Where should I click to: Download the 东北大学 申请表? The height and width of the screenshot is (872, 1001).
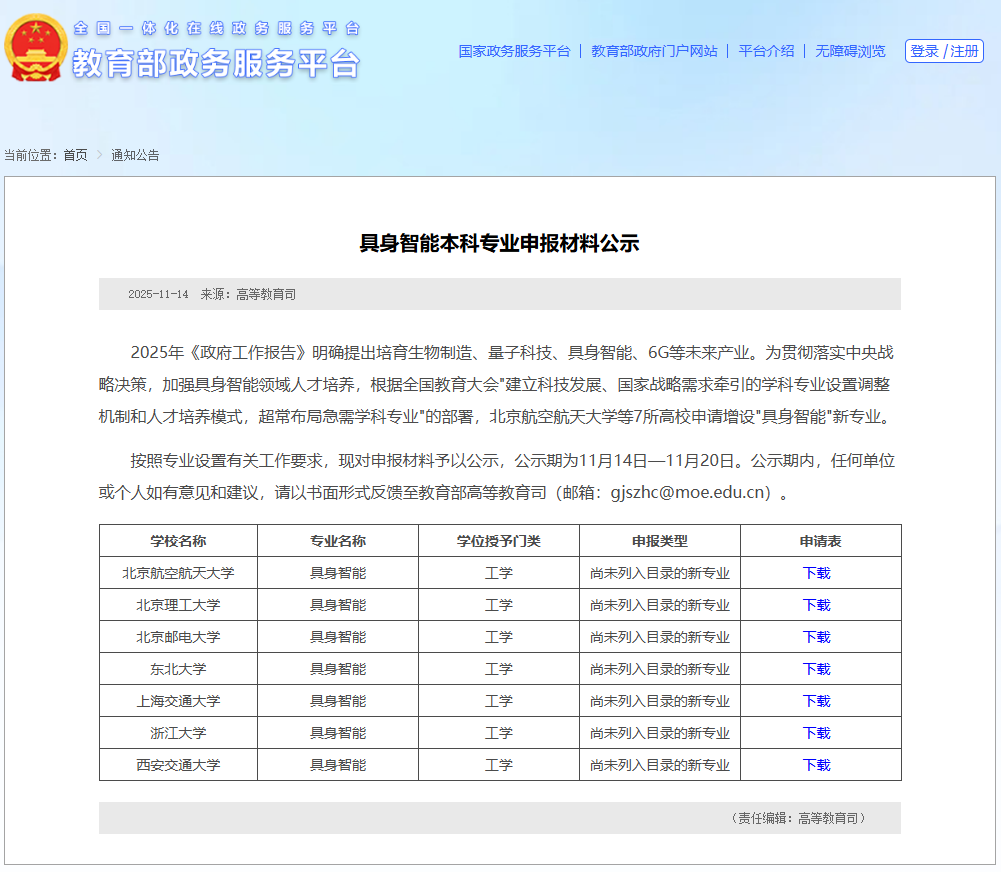[x=819, y=669]
